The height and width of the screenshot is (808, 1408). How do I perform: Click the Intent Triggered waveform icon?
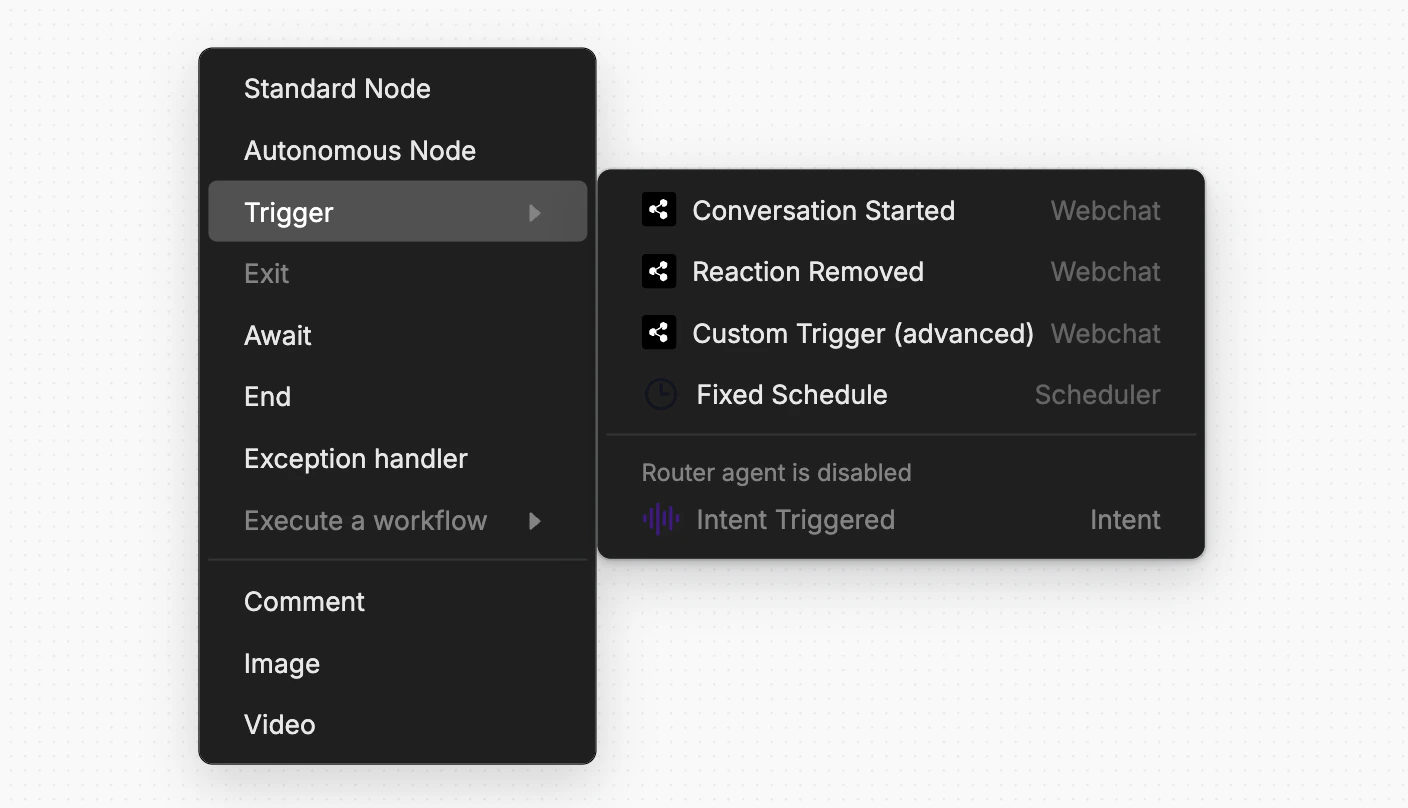click(x=660, y=519)
